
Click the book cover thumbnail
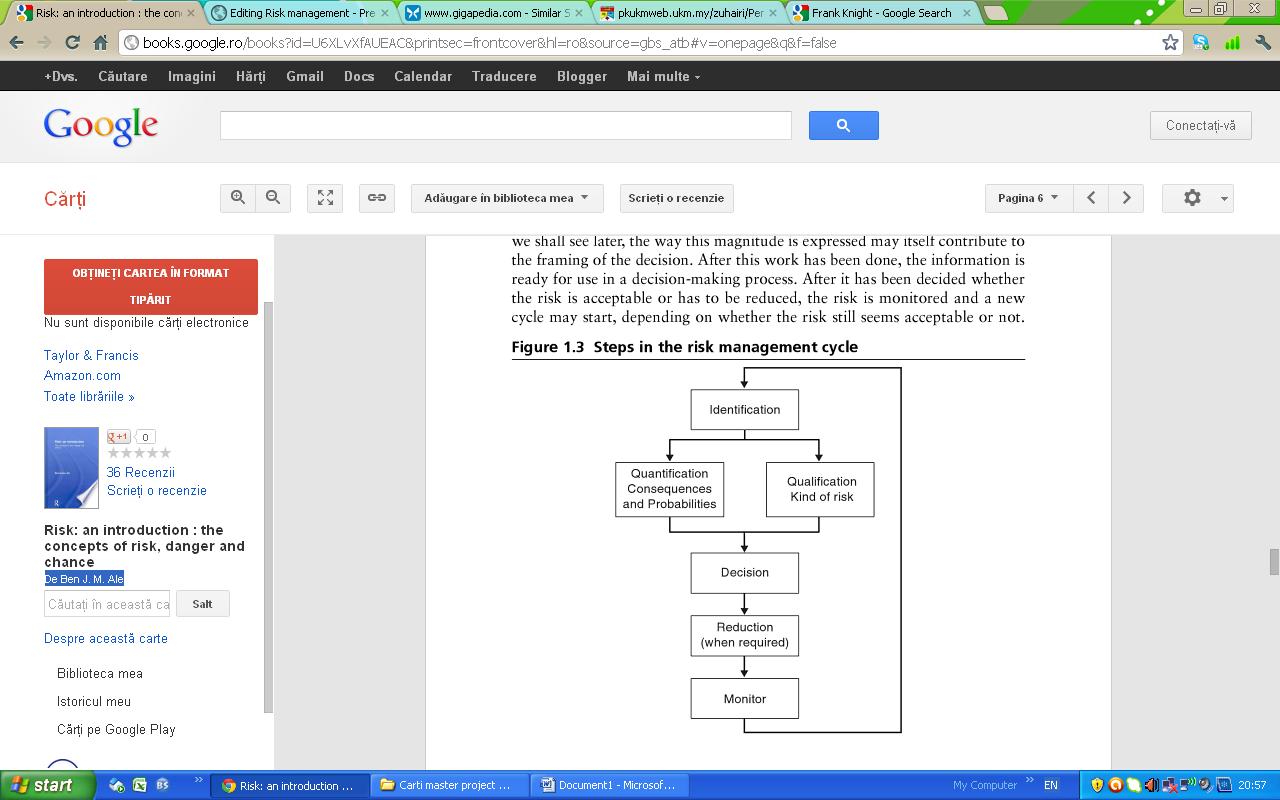click(71, 468)
